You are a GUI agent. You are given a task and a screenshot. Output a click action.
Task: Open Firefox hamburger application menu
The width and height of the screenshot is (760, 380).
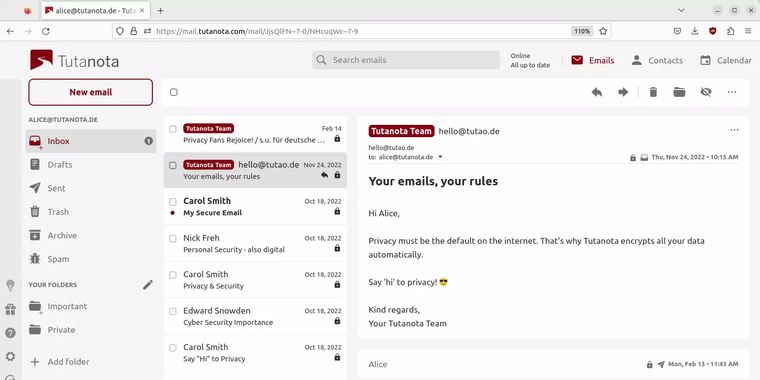point(748,31)
